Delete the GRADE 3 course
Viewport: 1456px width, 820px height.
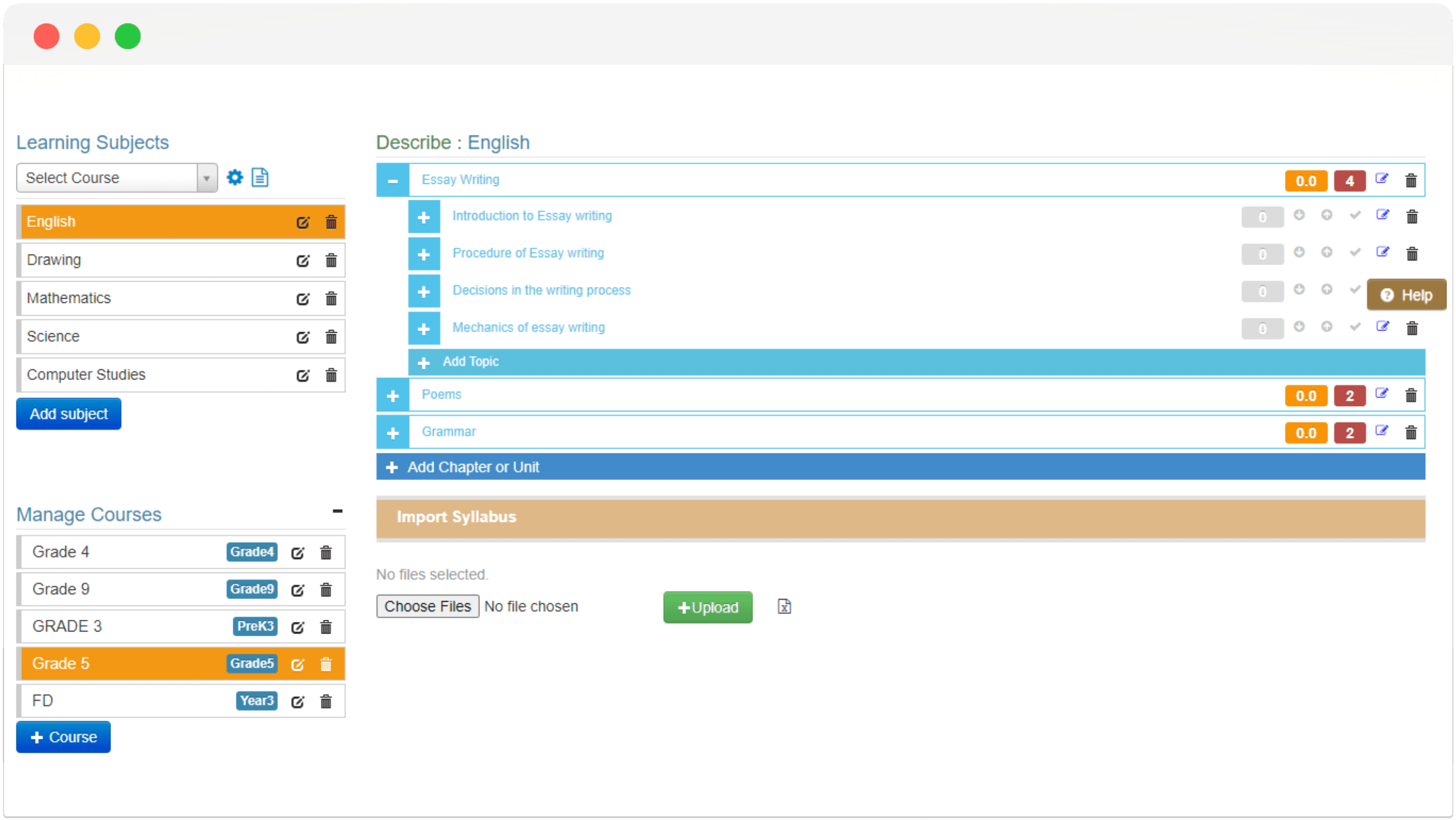pos(326,627)
